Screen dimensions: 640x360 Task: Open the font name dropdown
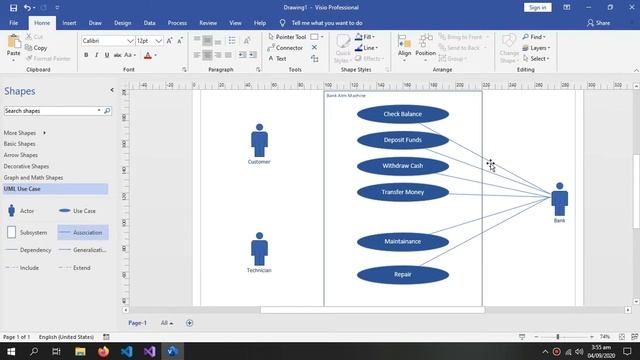(130, 41)
